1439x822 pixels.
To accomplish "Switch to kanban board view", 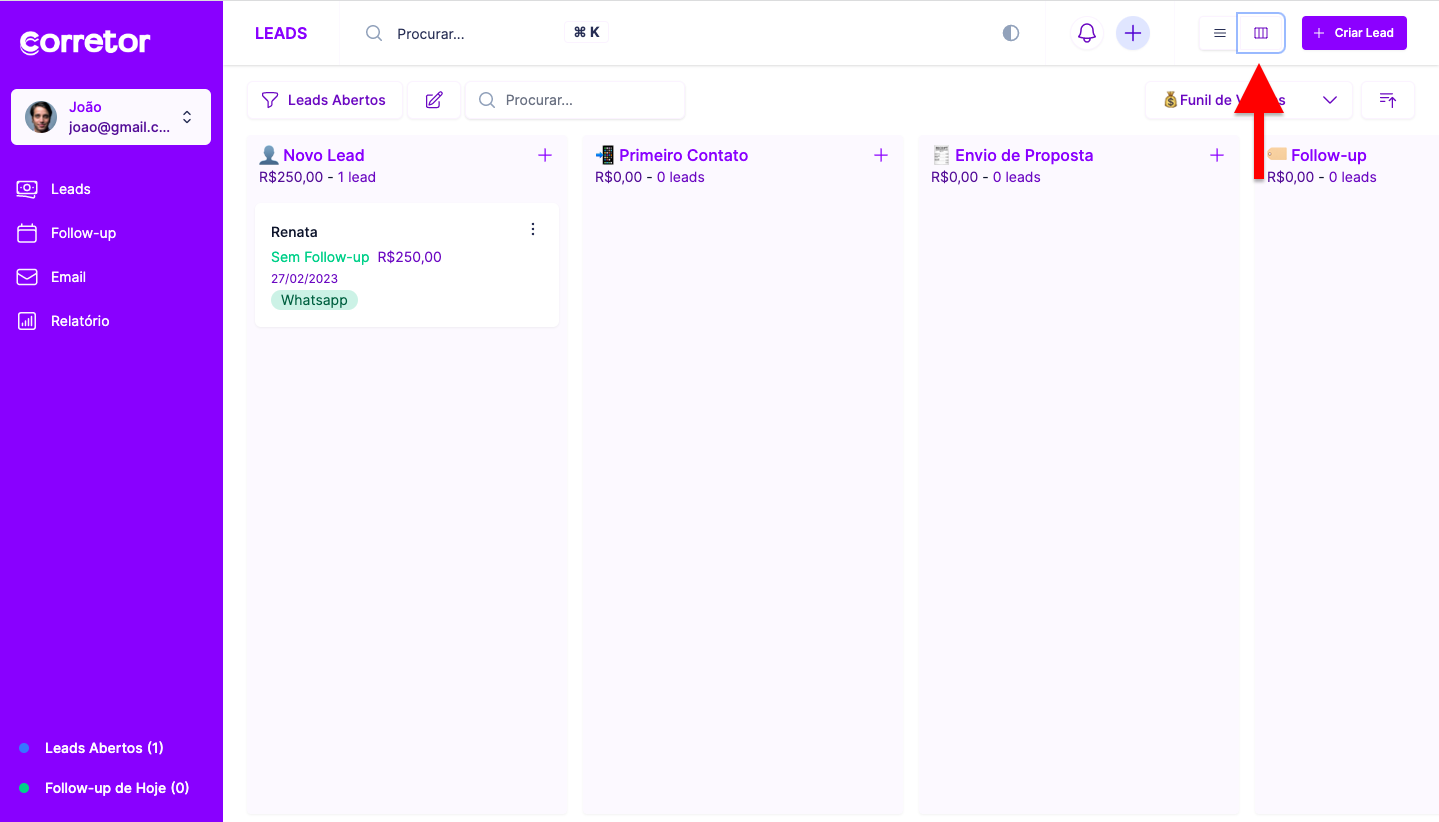I will (x=1261, y=33).
